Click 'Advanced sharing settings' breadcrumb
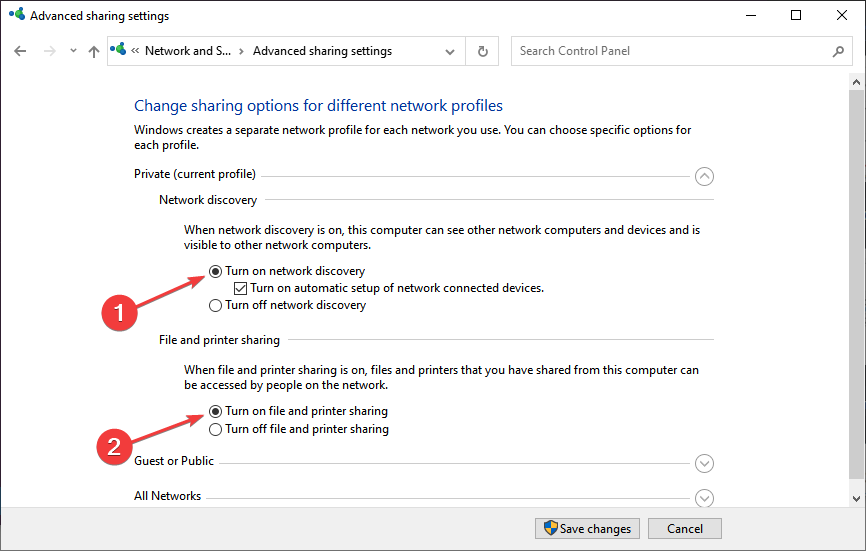 coord(323,51)
